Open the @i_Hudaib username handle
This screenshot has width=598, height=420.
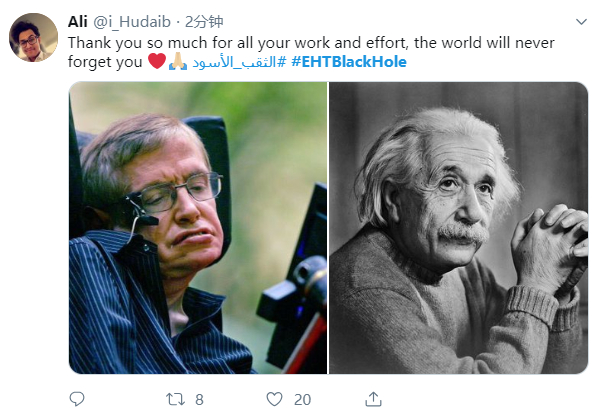132,22
